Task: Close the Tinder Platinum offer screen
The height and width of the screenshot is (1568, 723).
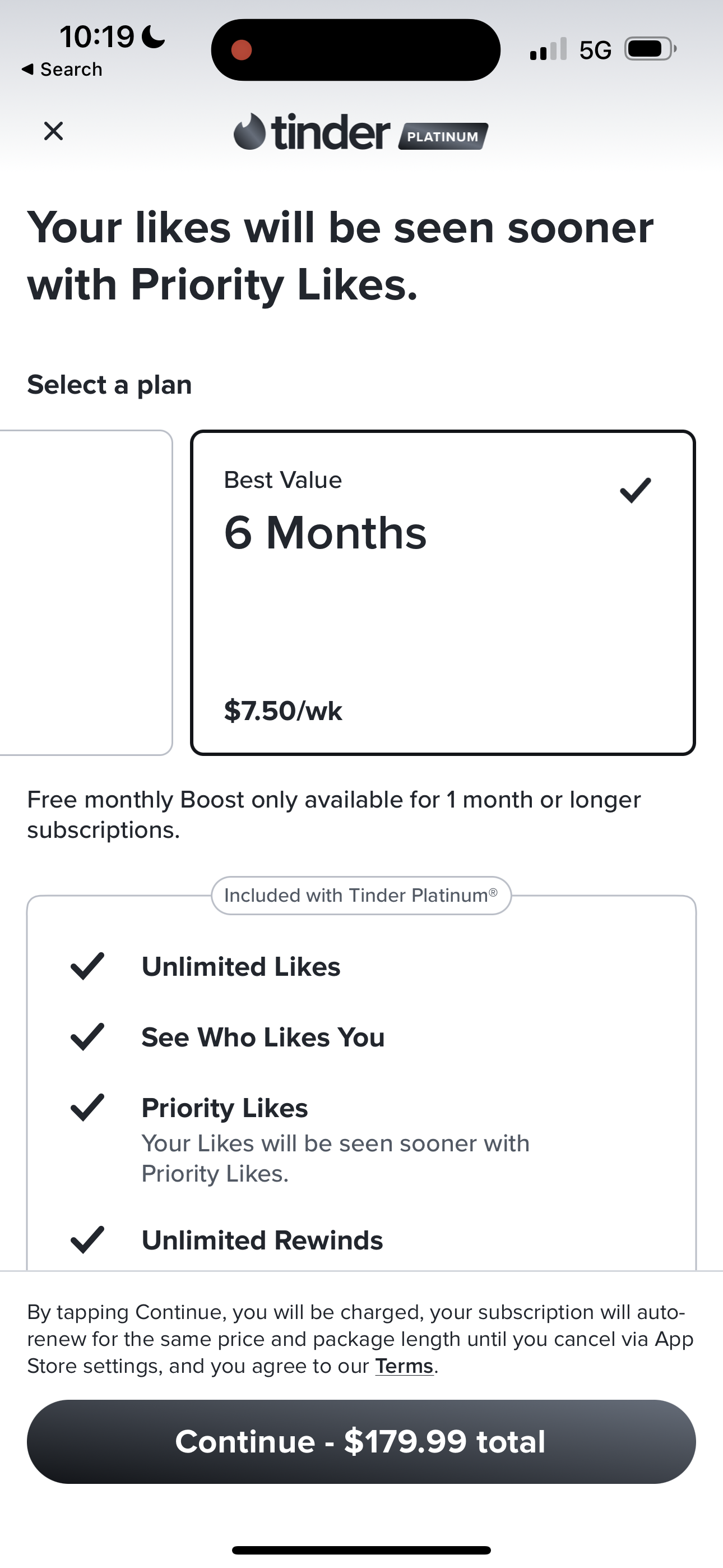Action: [x=54, y=131]
